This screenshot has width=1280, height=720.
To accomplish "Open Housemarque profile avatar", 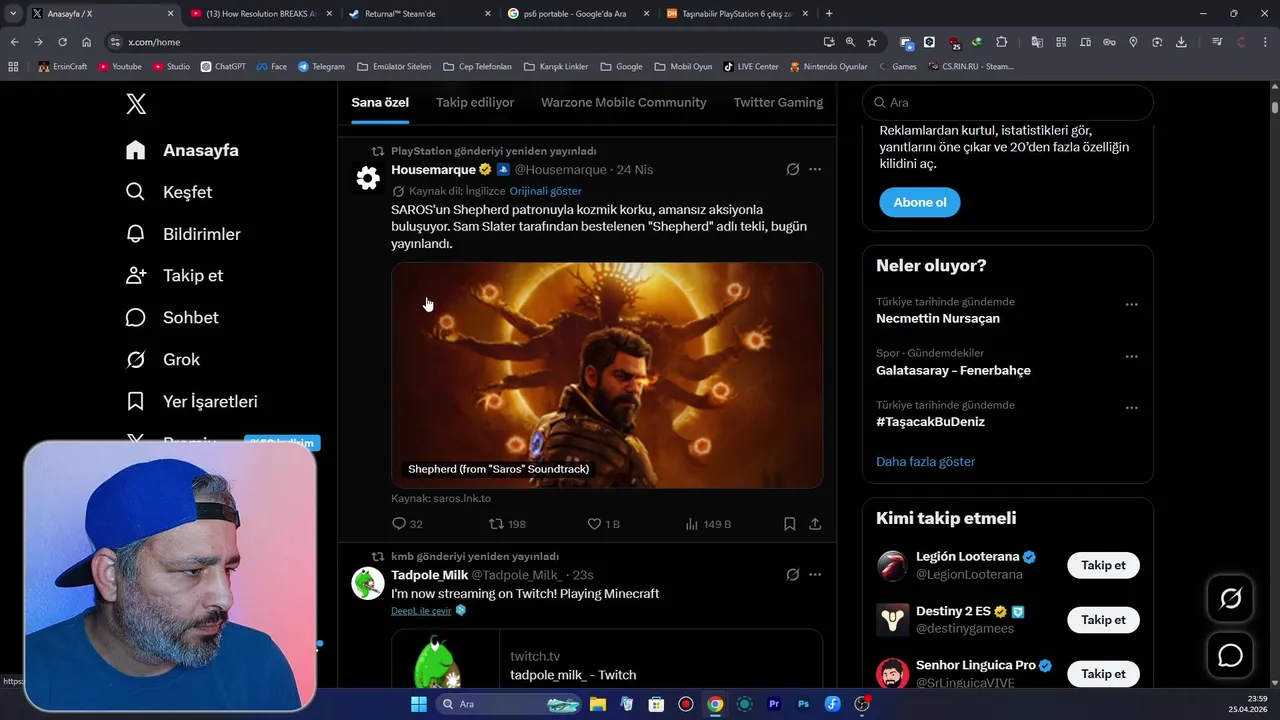I will [x=368, y=178].
